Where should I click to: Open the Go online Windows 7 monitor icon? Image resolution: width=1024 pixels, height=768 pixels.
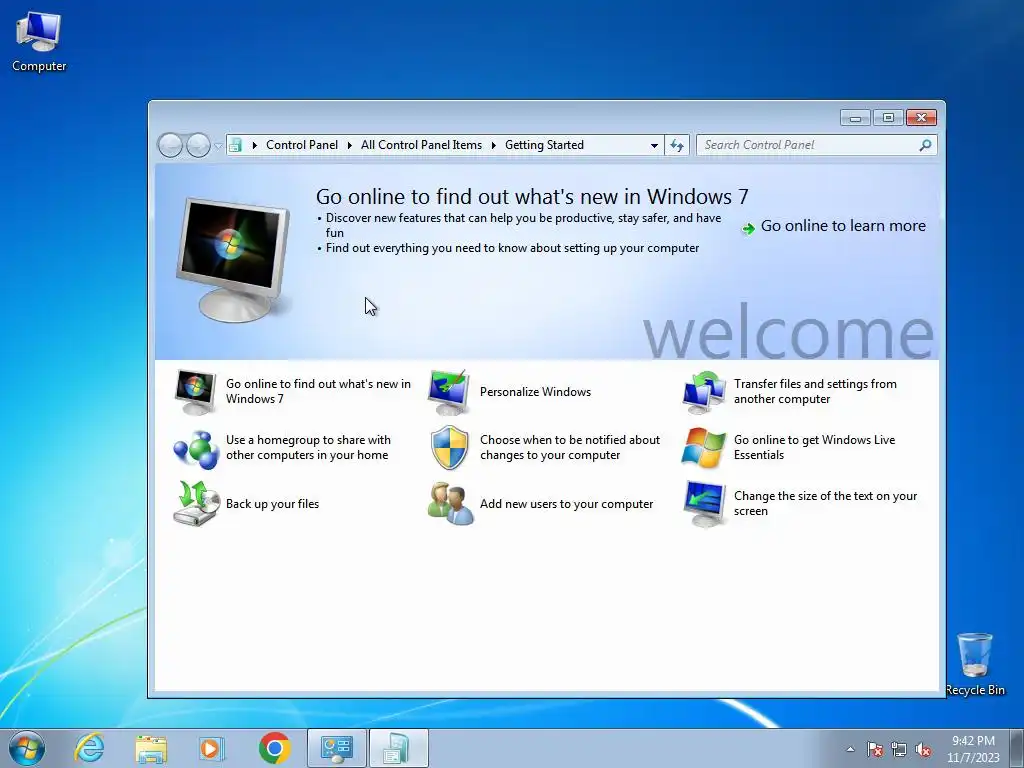tap(195, 392)
